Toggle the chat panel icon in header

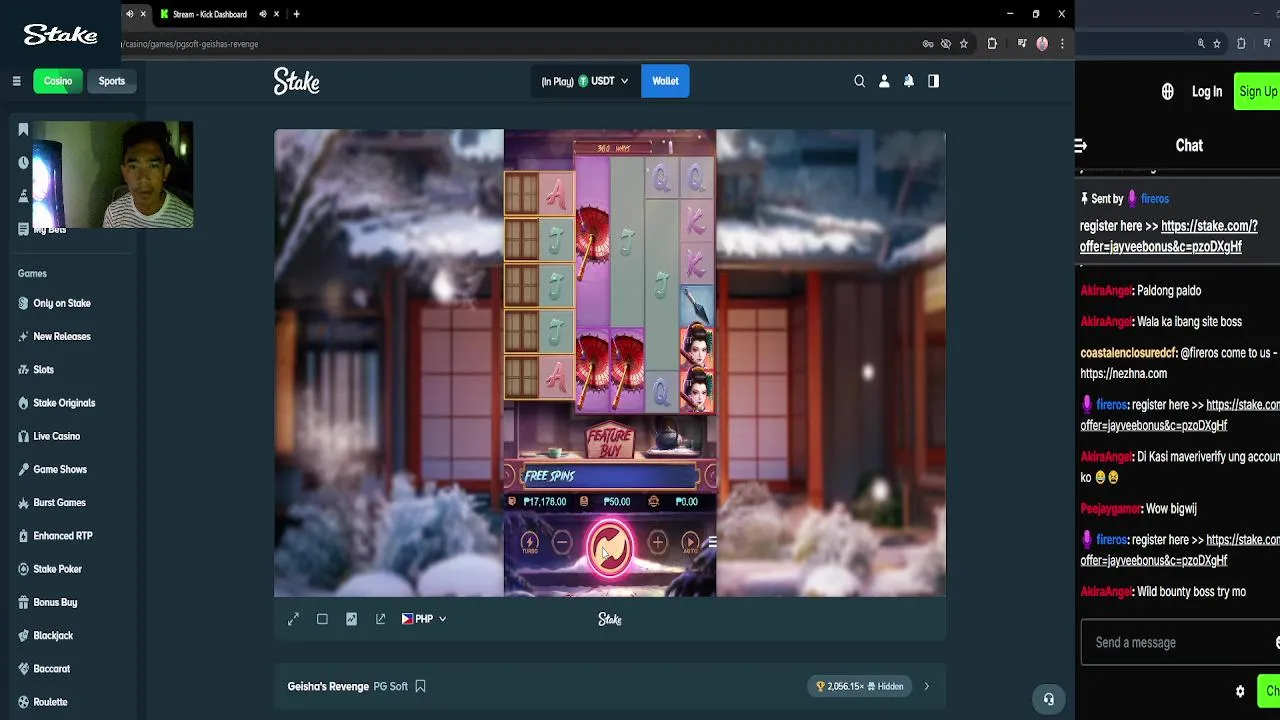tap(933, 81)
